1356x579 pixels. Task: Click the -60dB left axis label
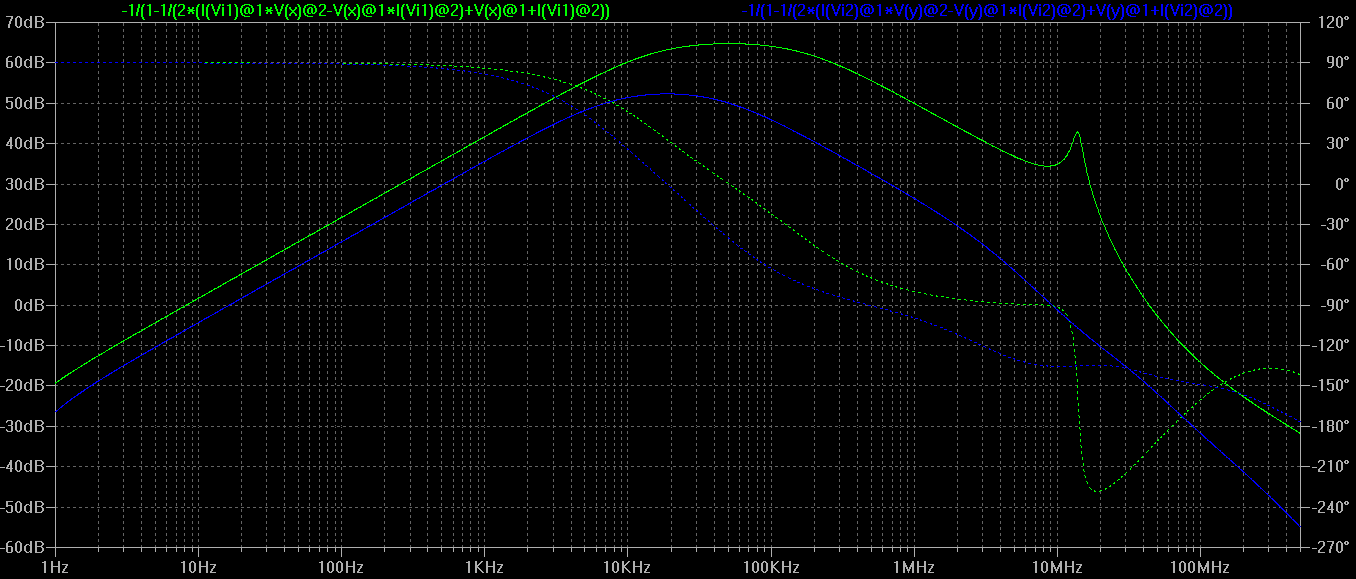pyautogui.click(x=23, y=547)
